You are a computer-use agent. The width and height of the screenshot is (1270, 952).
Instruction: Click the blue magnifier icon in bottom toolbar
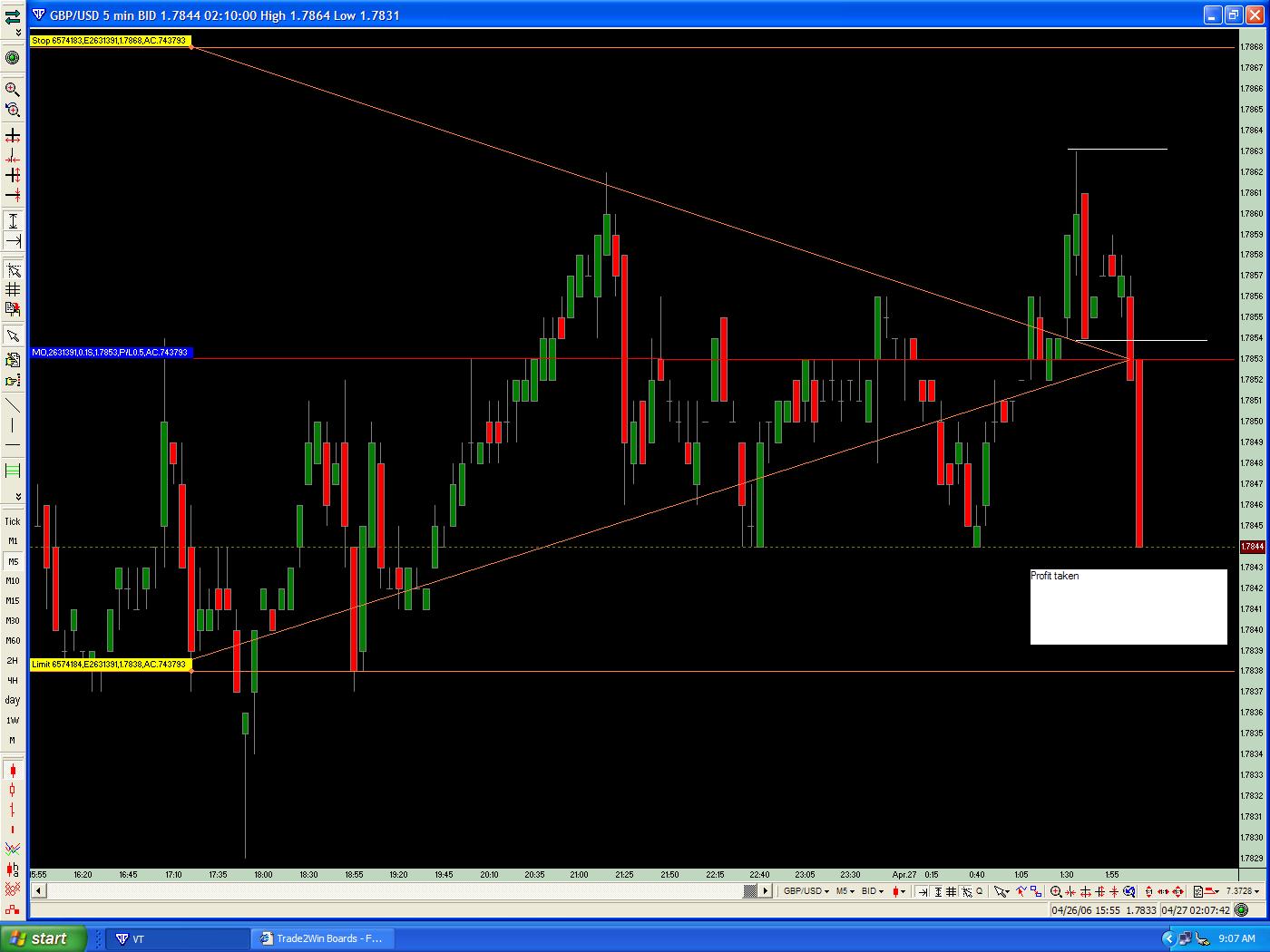[1129, 891]
